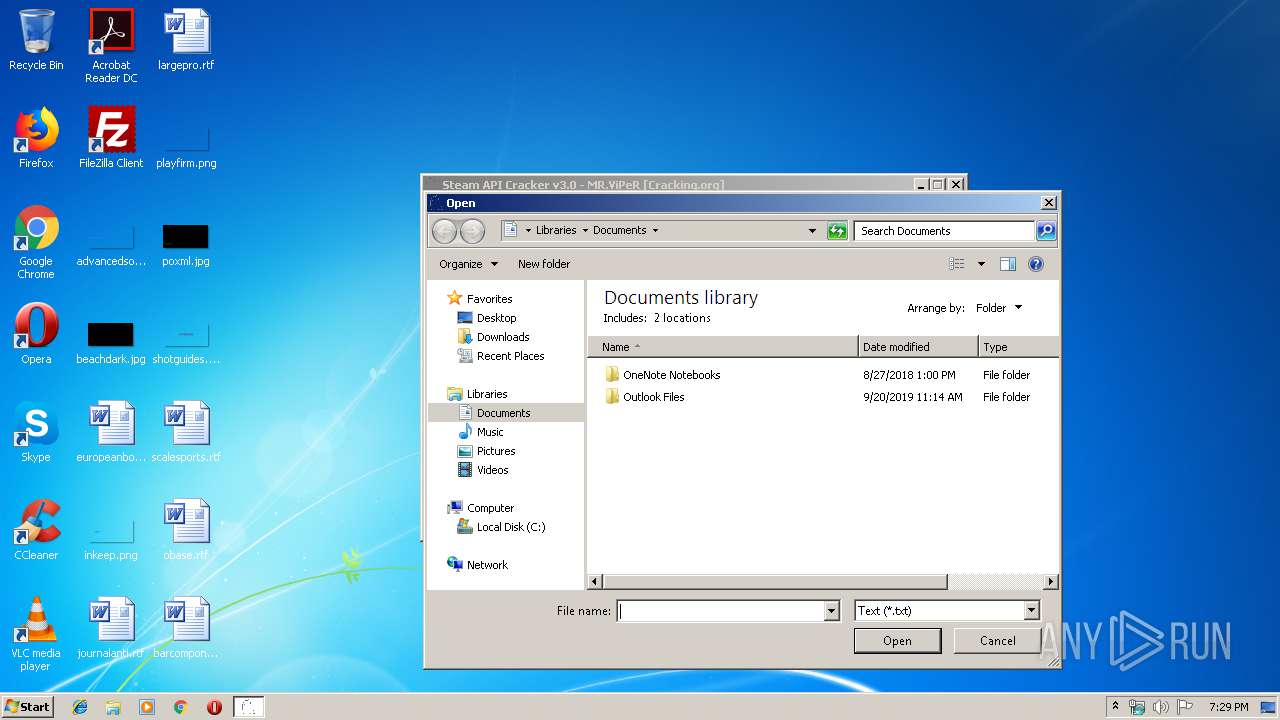Open the Organize dropdown menu
1280x720 pixels.
[468, 264]
